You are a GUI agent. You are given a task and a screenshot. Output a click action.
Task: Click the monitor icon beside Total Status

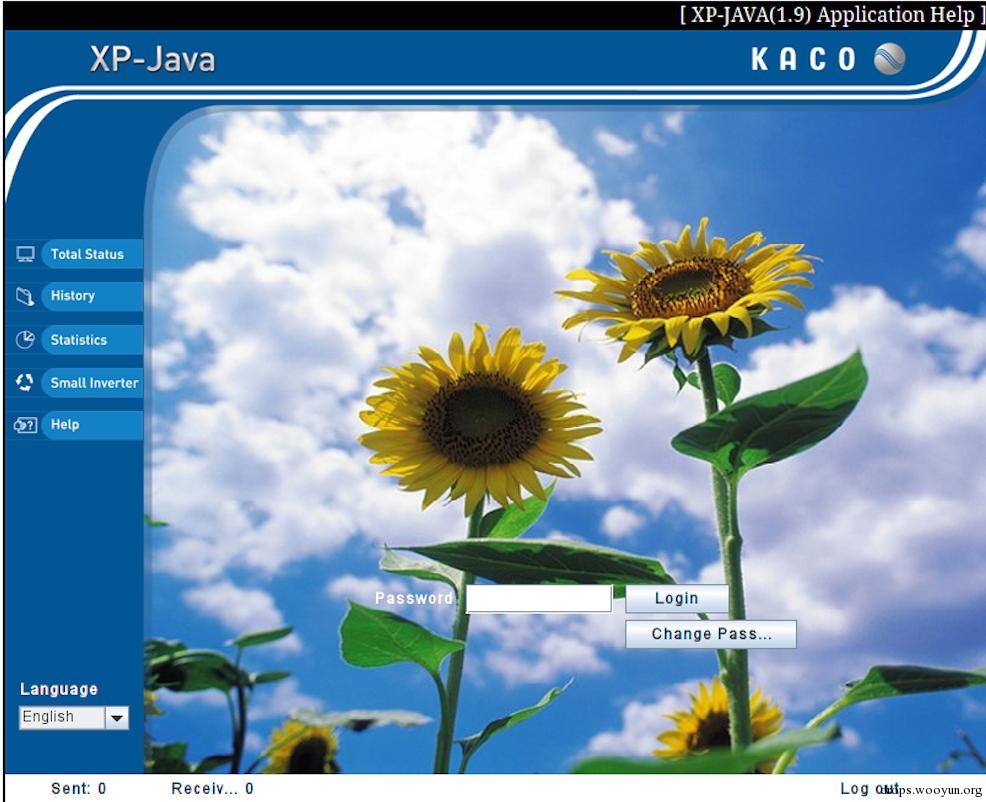point(25,254)
